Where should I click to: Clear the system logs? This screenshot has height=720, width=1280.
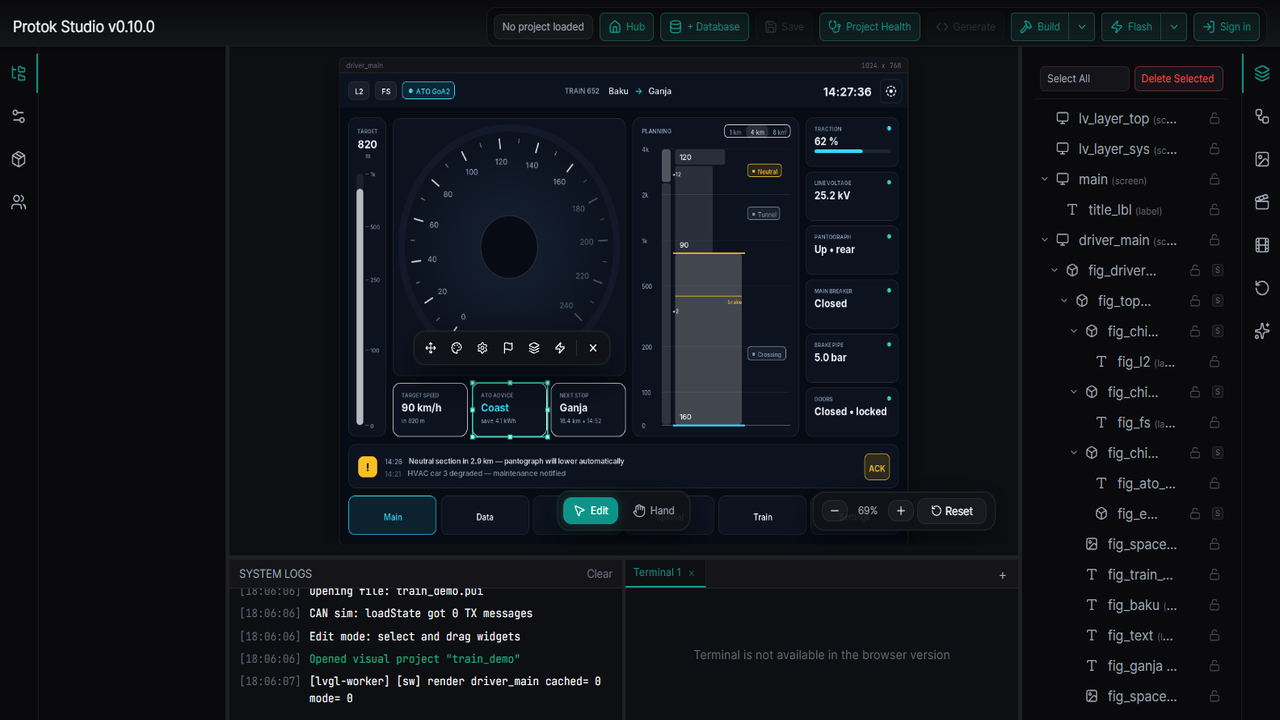click(x=600, y=574)
